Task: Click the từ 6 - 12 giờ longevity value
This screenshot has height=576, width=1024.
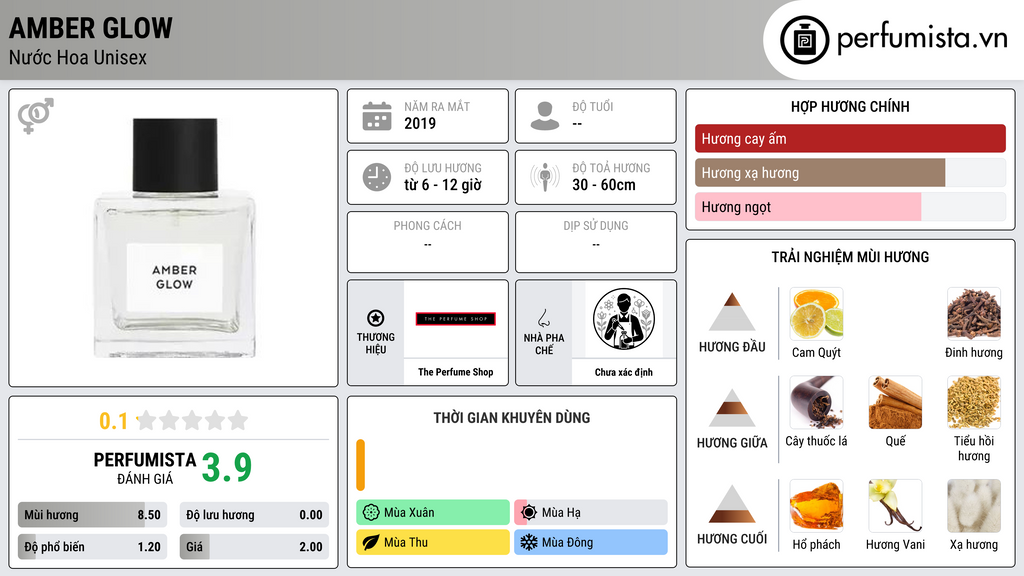Action: (443, 185)
